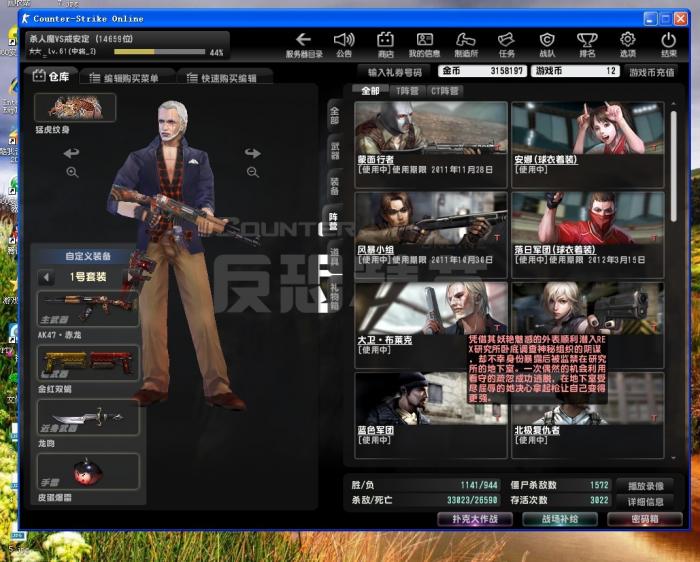The height and width of the screenshot is (562, 700).
Task: Open the clan (战队) shield icon
Action: pos(547,45)
